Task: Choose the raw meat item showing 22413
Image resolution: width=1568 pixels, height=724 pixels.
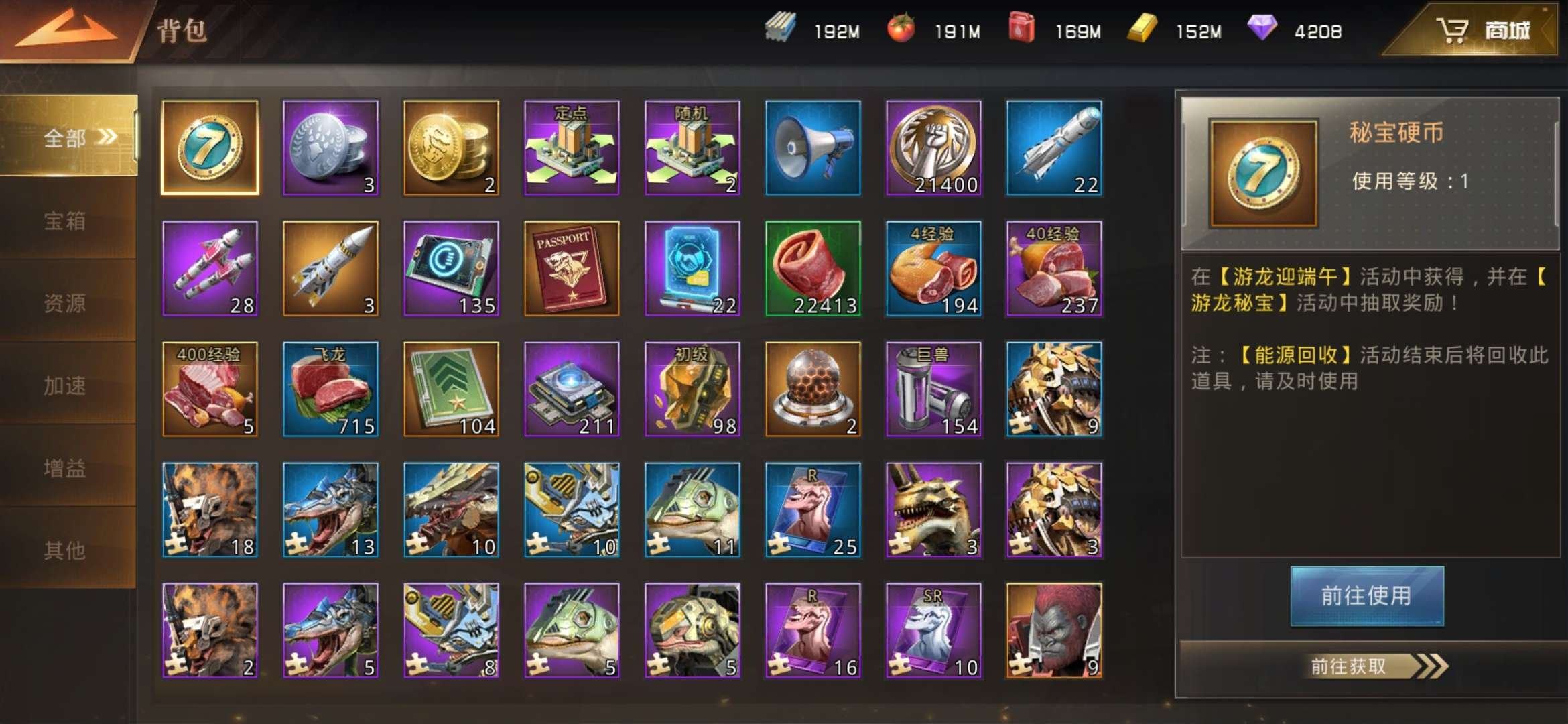Action: (x=813, y=269)
